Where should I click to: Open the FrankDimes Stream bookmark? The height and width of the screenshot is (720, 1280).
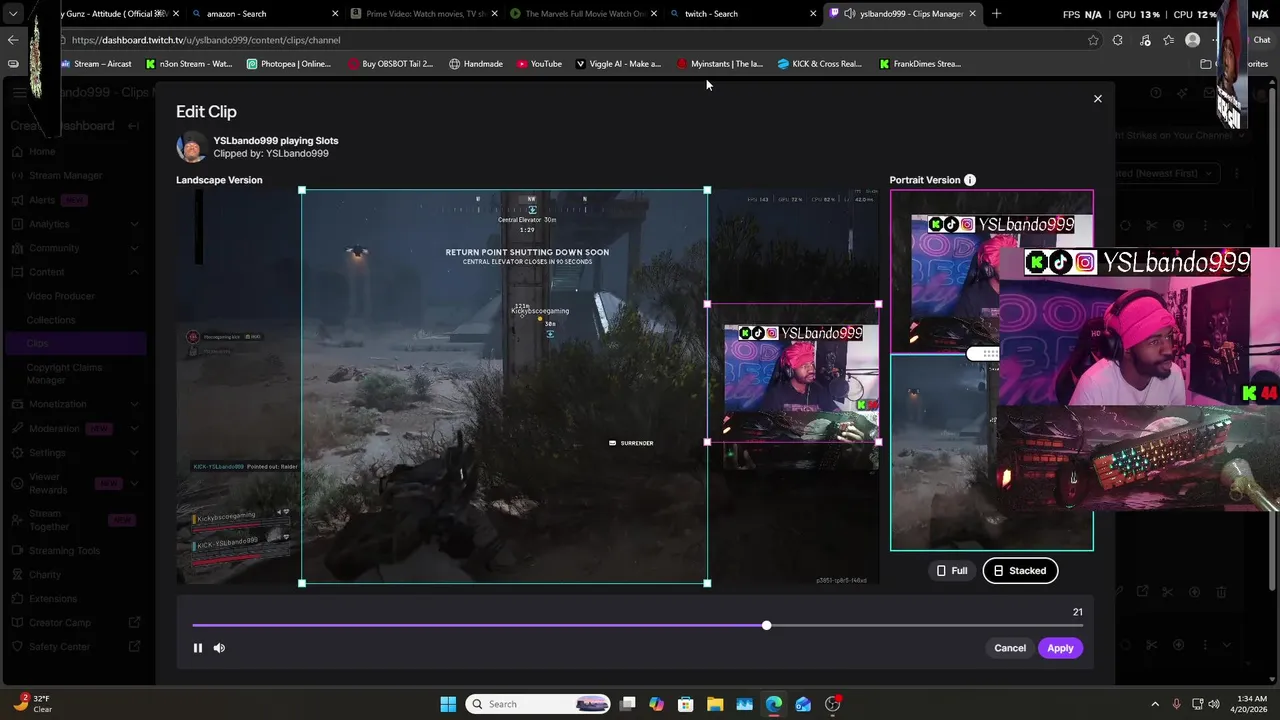[920, 64]
